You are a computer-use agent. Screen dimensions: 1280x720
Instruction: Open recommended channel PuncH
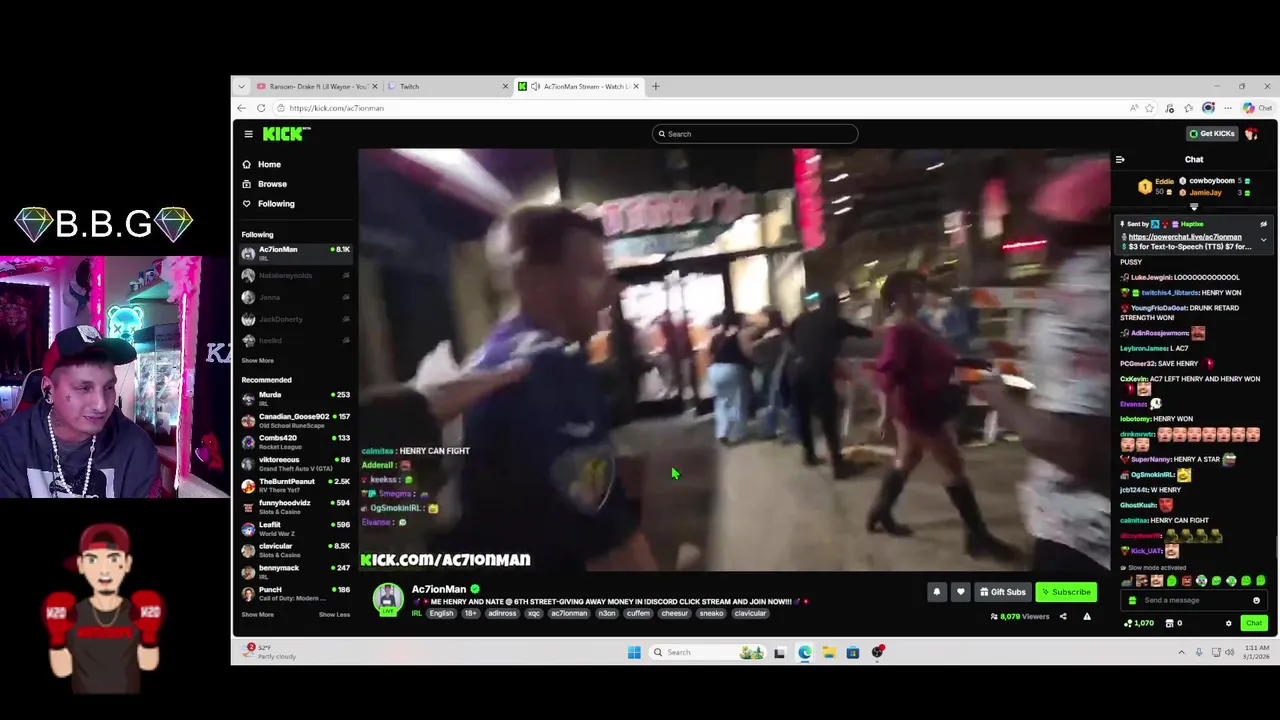point(295,593)
